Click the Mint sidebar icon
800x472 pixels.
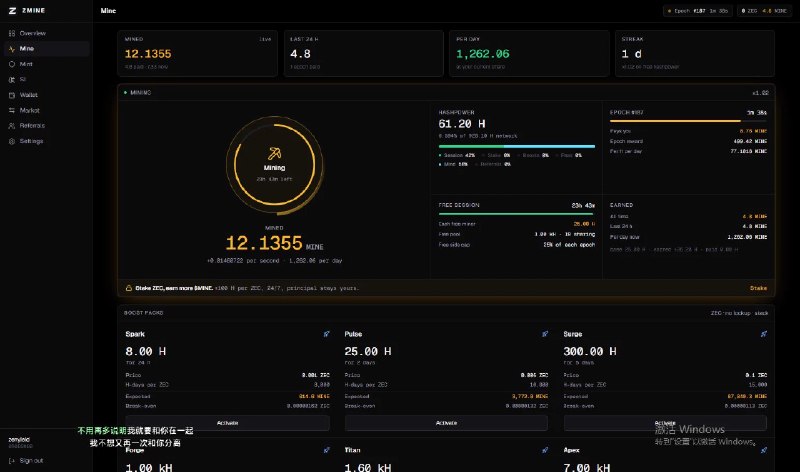click(x=12, y=64)
